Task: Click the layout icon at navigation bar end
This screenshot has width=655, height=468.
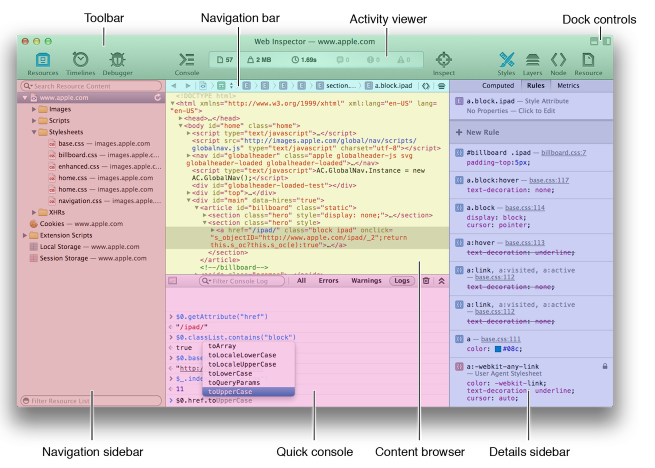Action: tap(441, 86)
